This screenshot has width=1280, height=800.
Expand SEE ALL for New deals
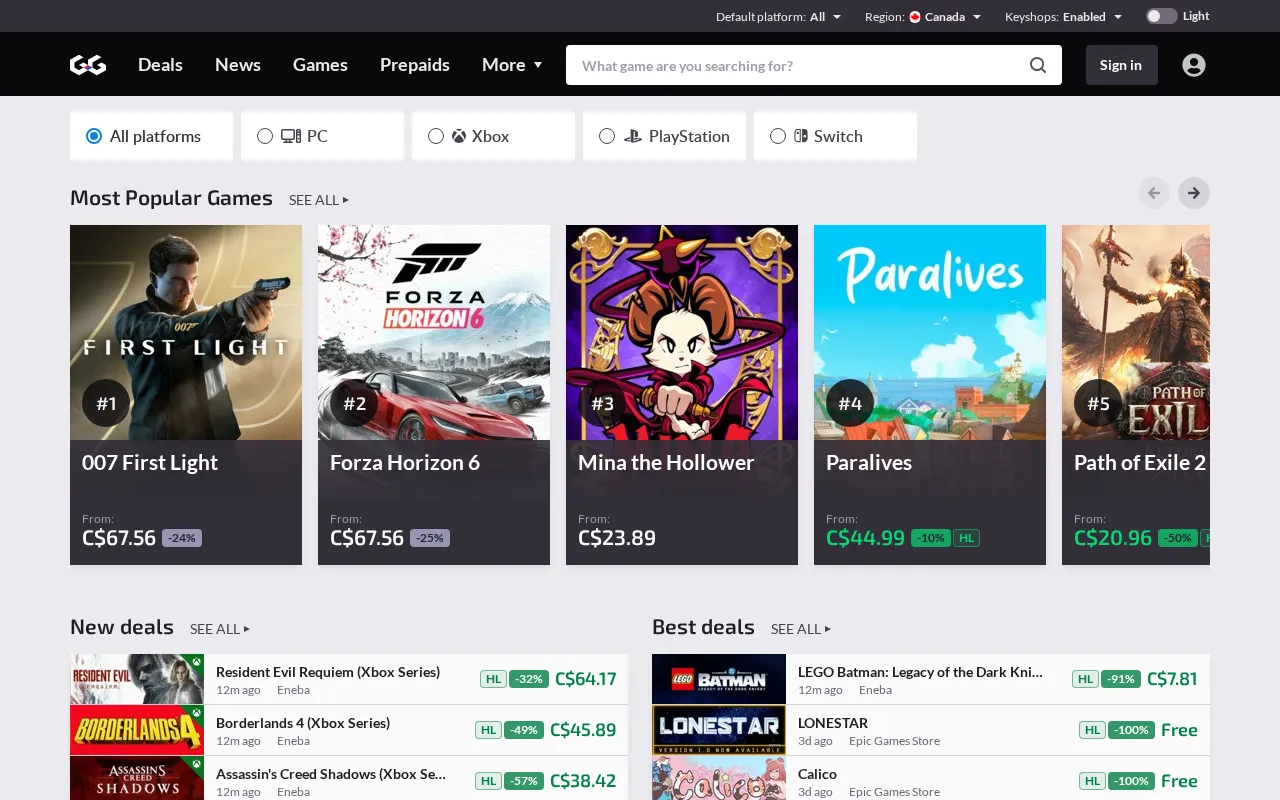click(x=220, y=629)
